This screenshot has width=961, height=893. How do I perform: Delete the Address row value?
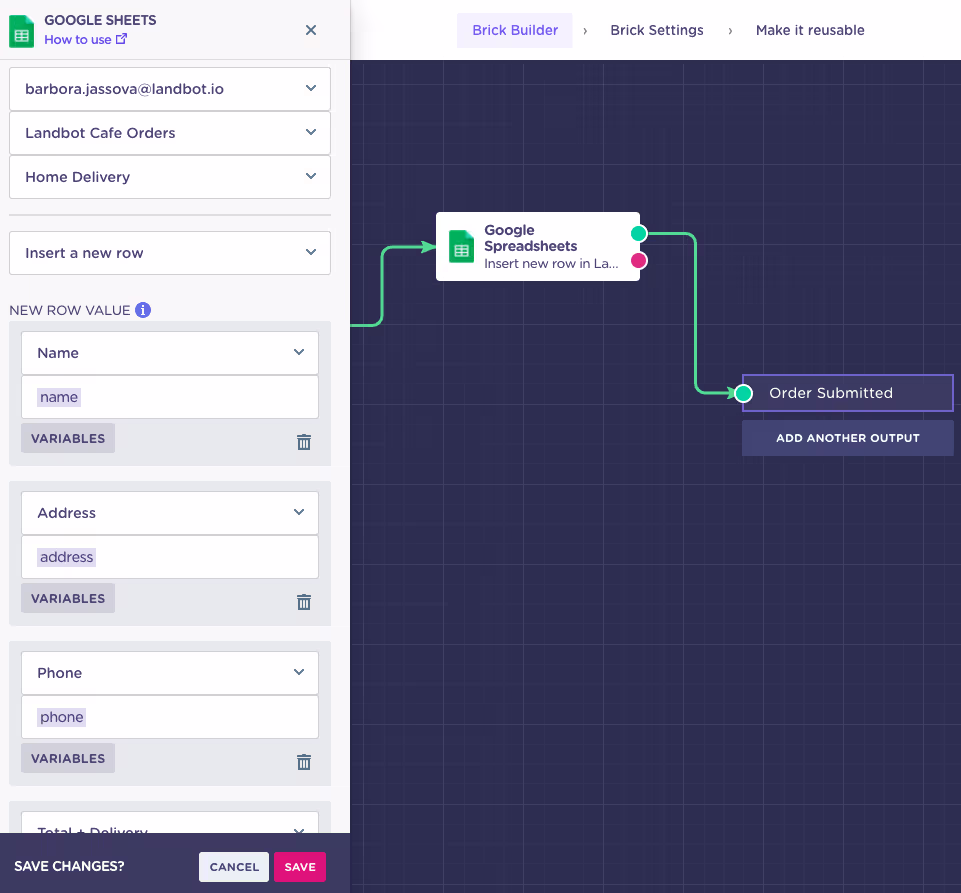[x=304, y=602]
